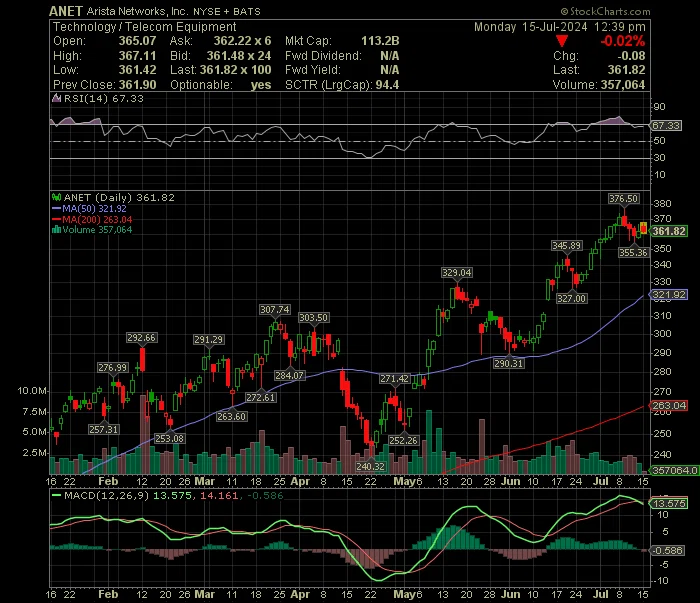Image resolution: width=700 pixels, height=603 pixels.
Task: Click the 'MA(200) 263.04' legend text
Action: coord(97,219)
